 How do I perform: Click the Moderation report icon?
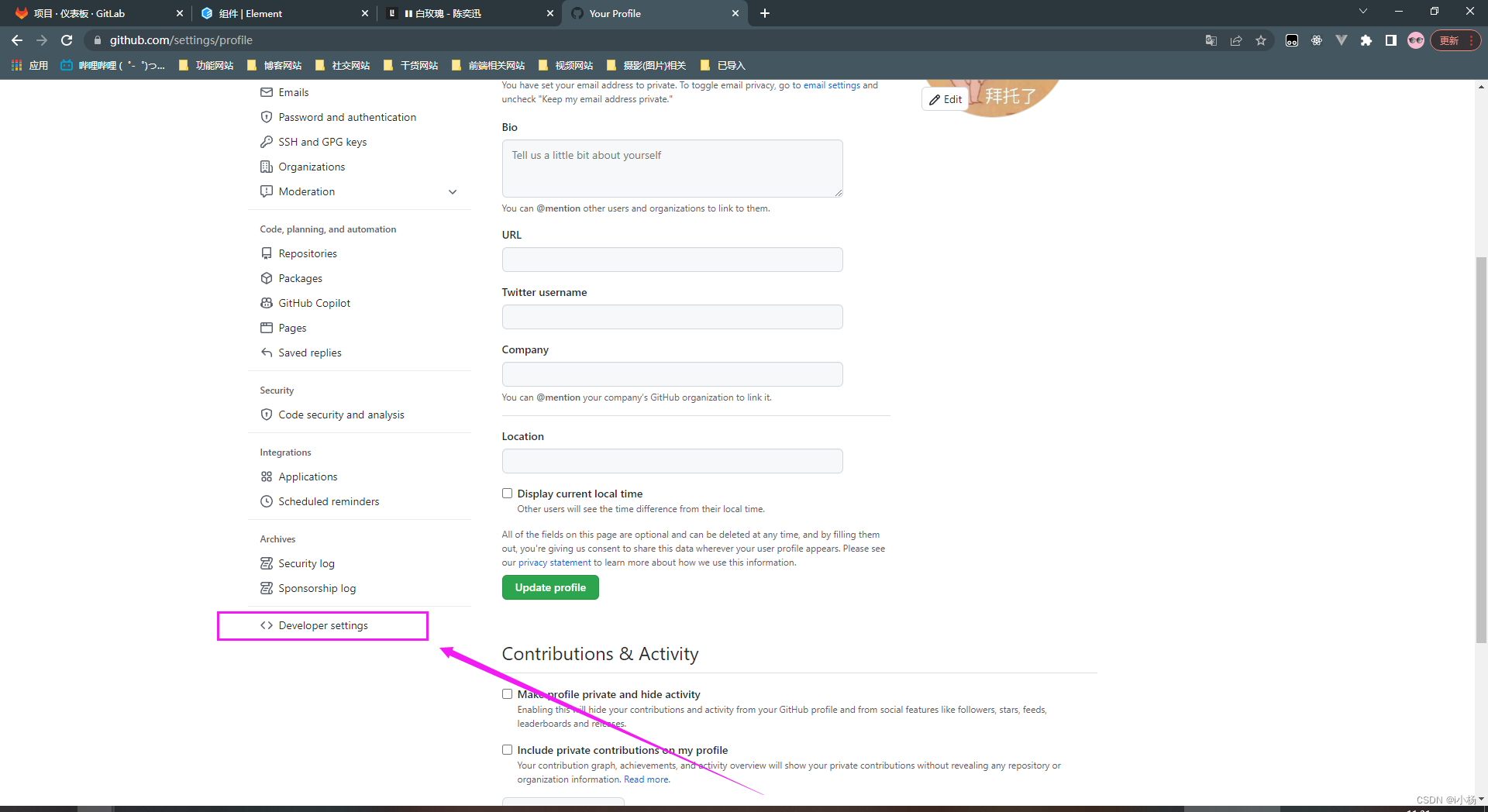pyautogui.click(x=267, y=191)
